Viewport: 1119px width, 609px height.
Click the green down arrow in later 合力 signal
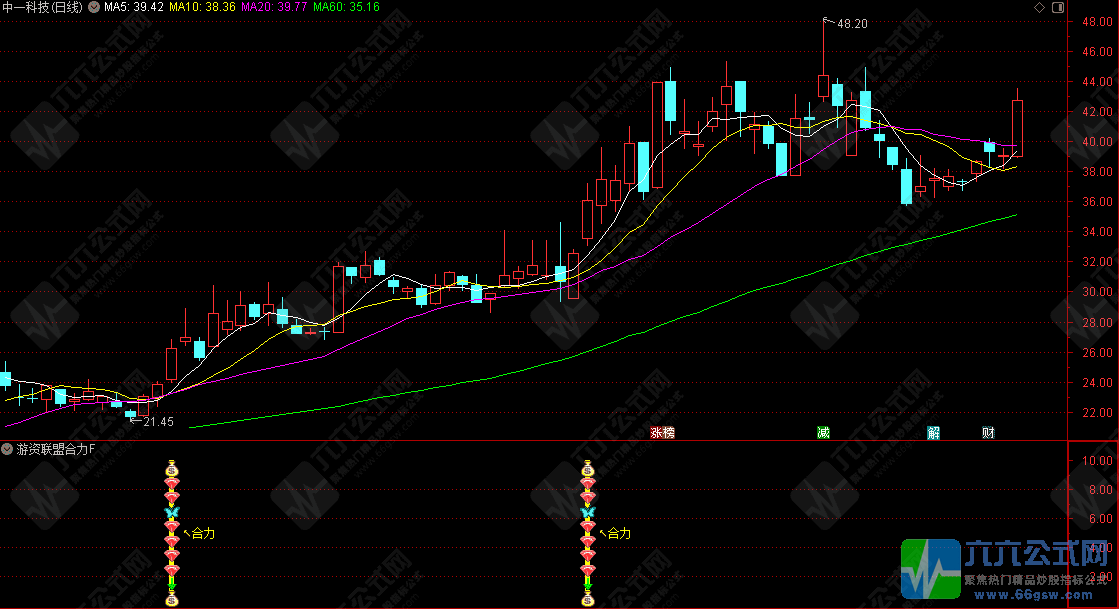(x=587, y=584)
